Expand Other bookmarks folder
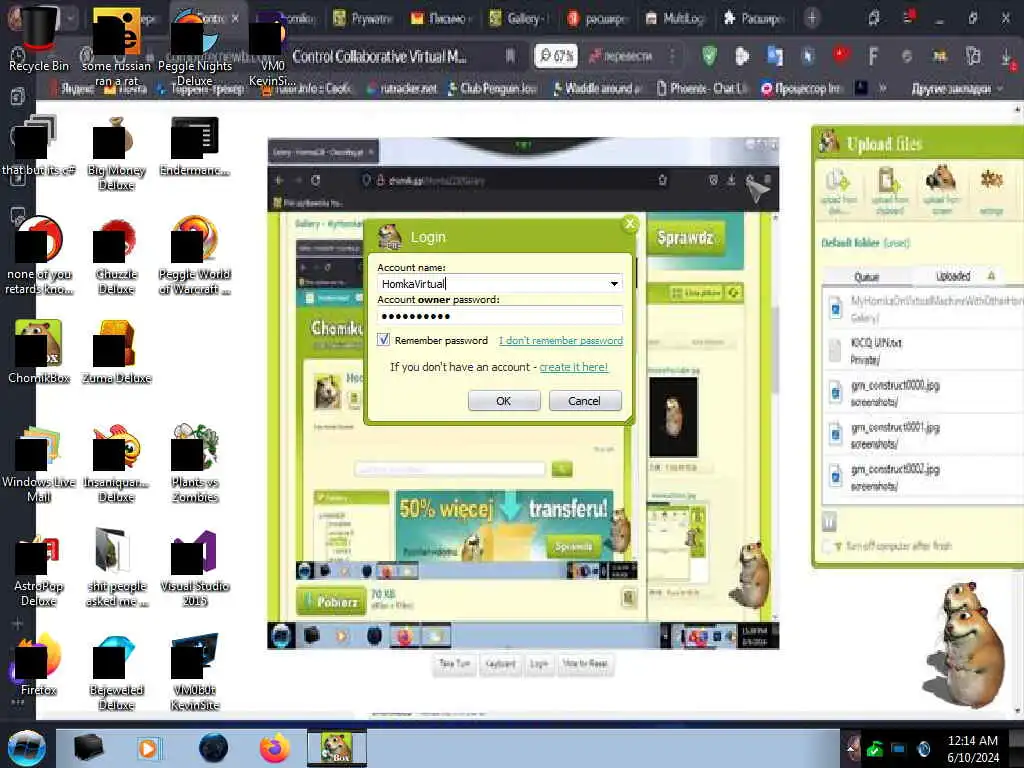The width and height of the screenshot is (1024, 768). [957, 88]
